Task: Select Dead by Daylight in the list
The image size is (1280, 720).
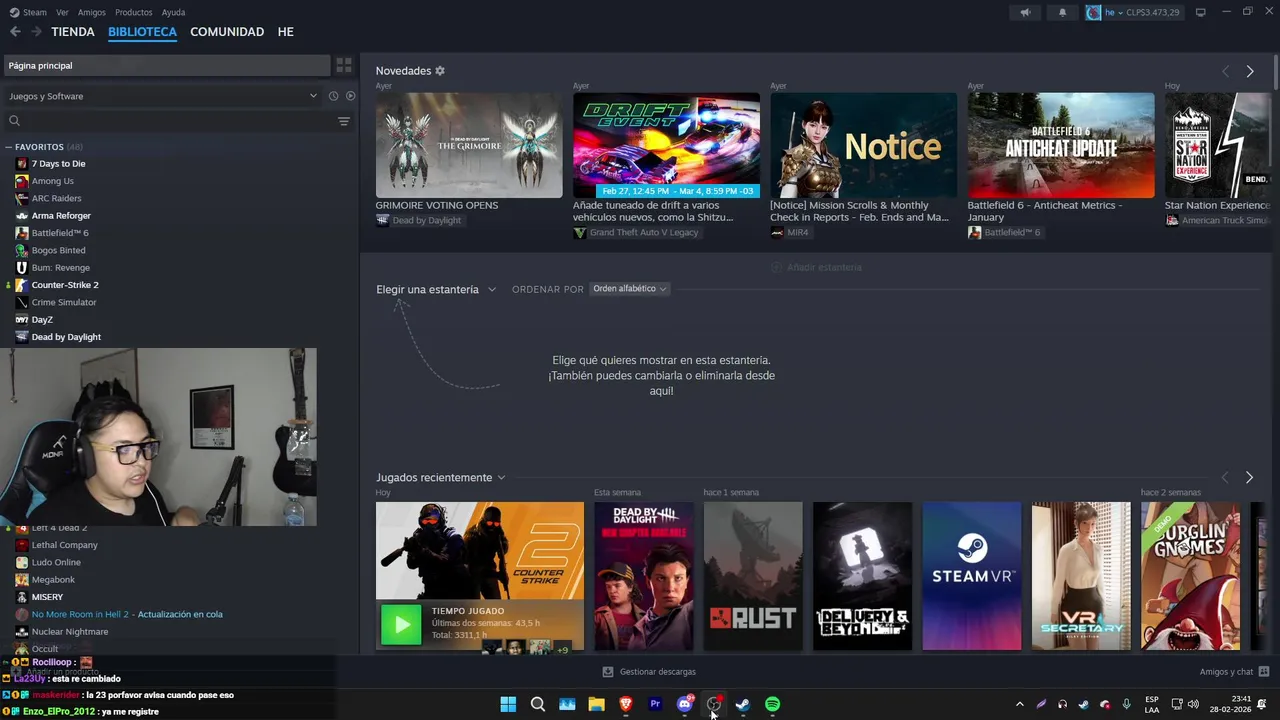Action: click(x=66, y=337)
